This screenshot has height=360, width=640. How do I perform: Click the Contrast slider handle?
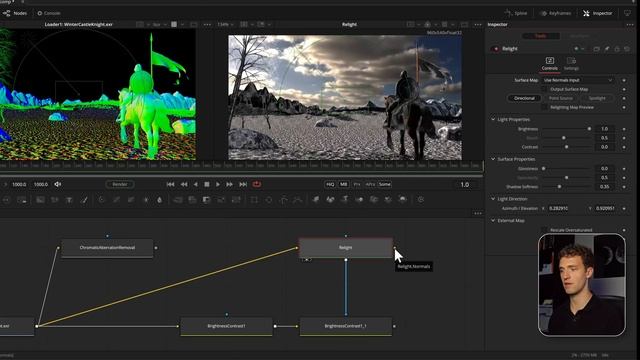pos(567,147)
